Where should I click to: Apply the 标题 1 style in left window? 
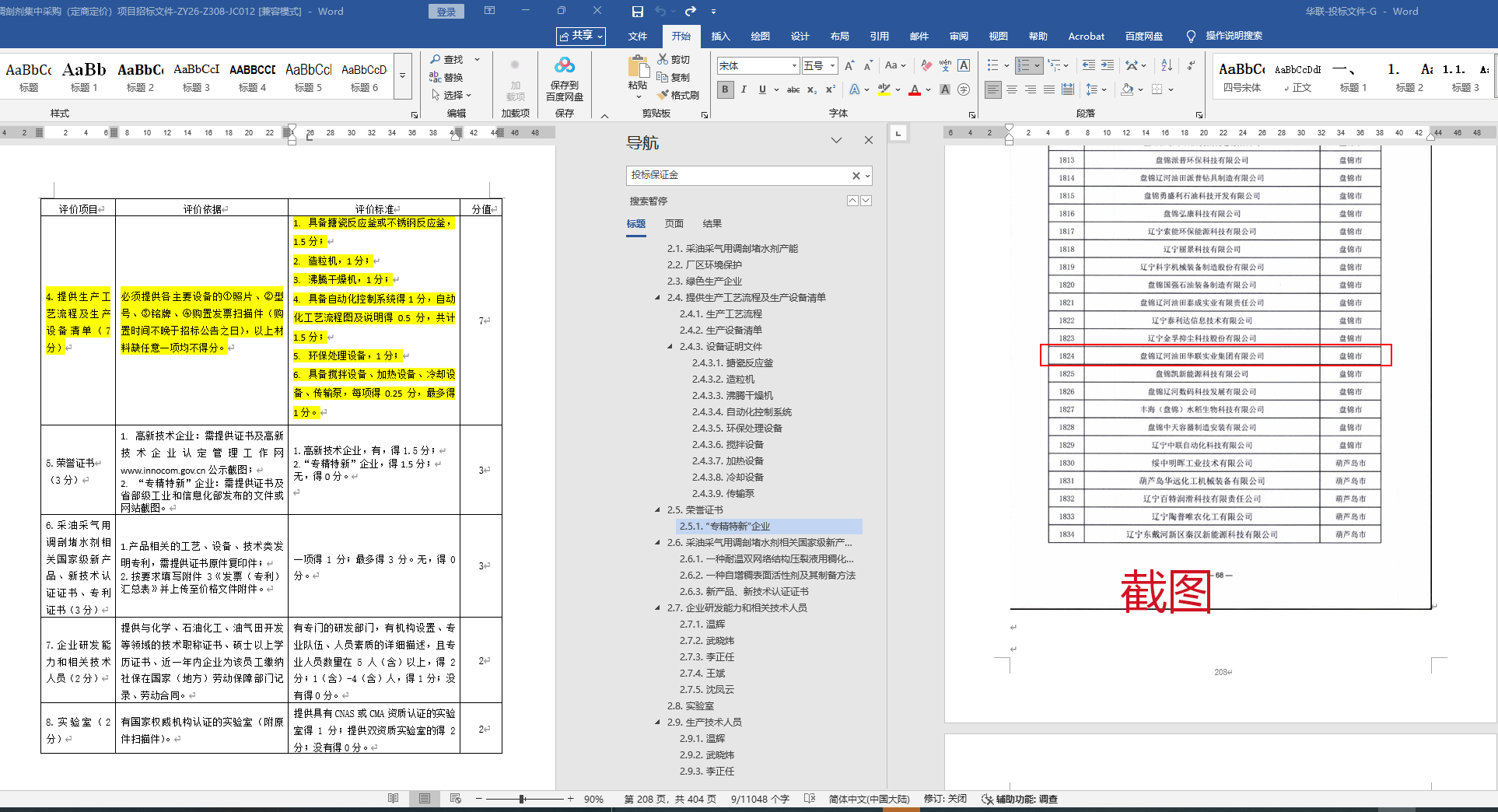tap(84, 76)
